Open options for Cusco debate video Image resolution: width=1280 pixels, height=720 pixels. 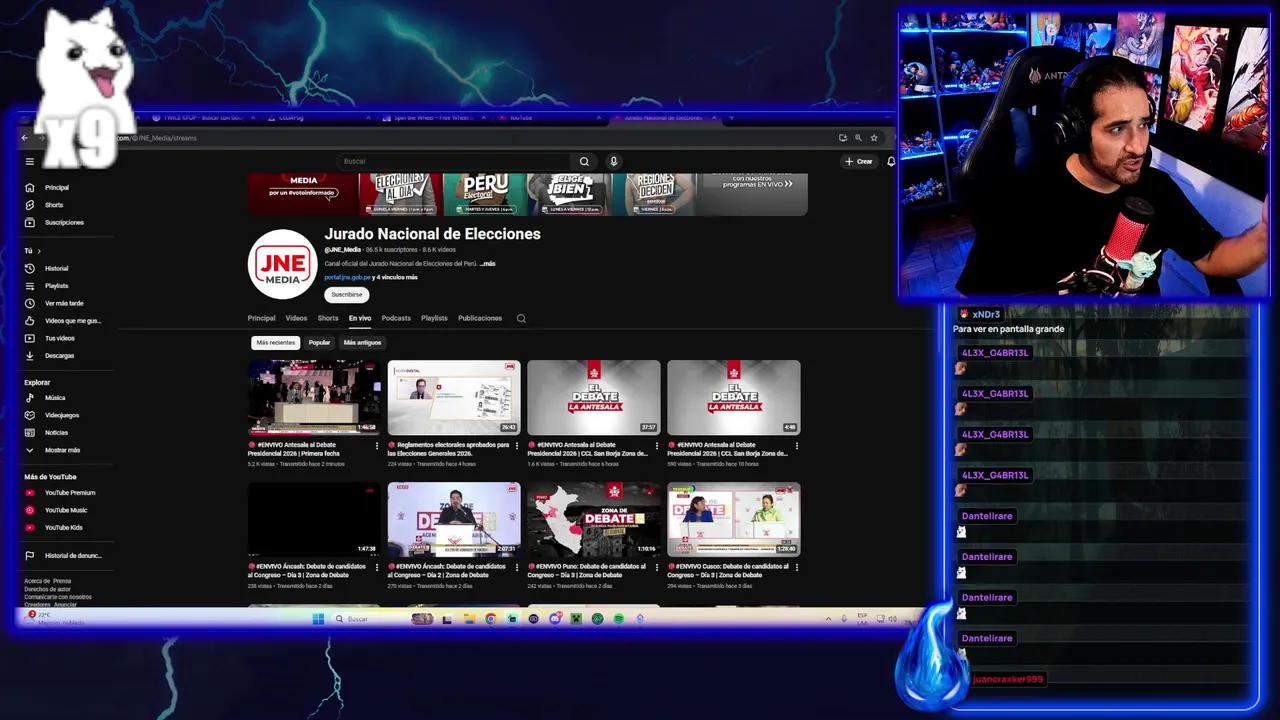(797, 568)
